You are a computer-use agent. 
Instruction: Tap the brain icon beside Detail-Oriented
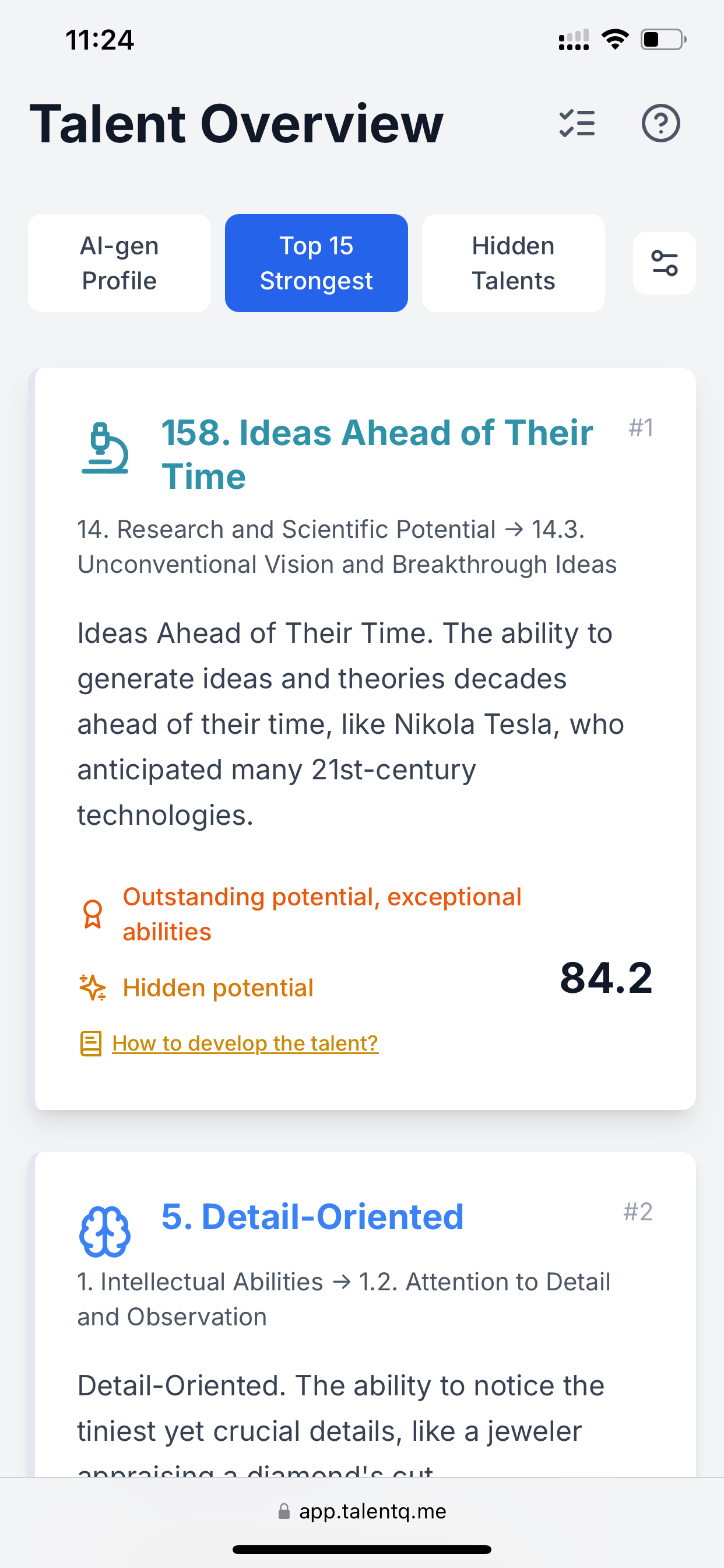[106, 1231]
